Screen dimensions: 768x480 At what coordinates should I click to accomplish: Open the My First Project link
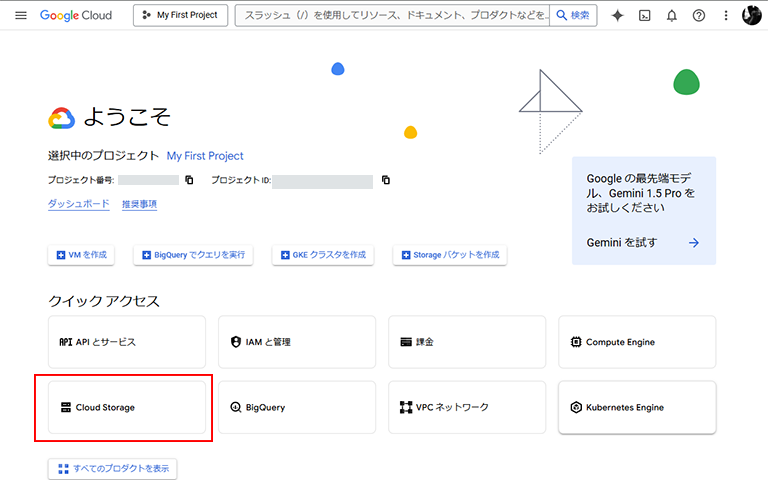(205, 156)
